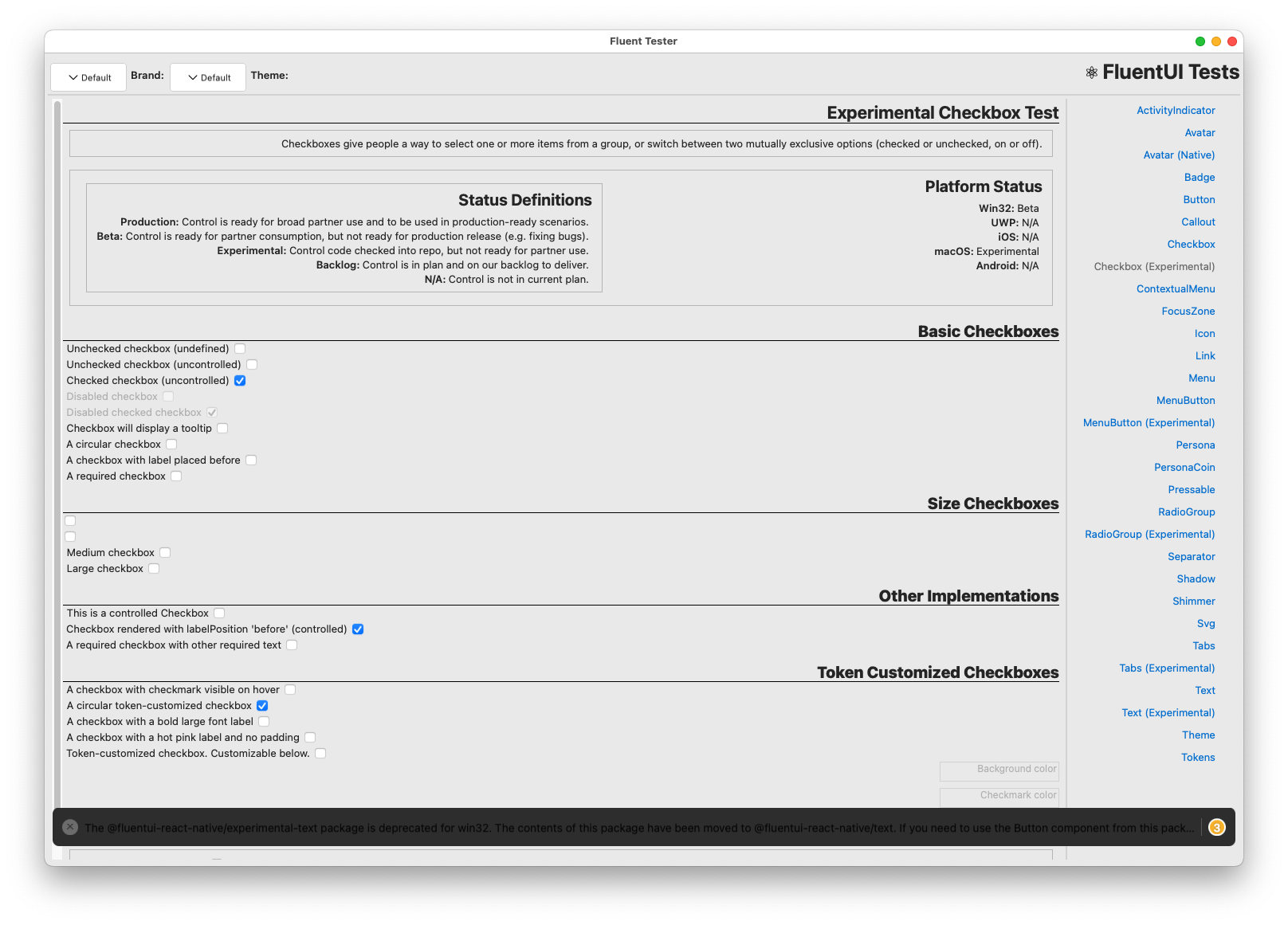Toggle the controlled Checkbox
Viewport: 1288px width, 925px height.
coord(219,613)
